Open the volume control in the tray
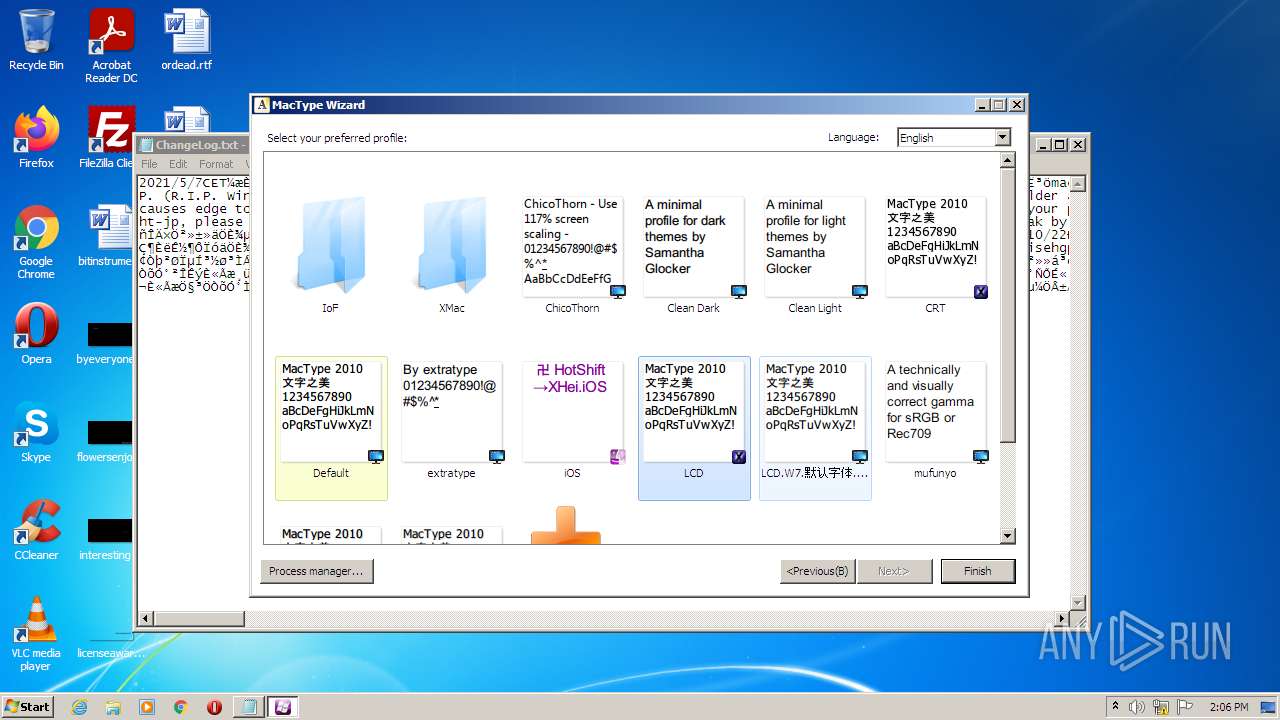 pos(1136,707)
